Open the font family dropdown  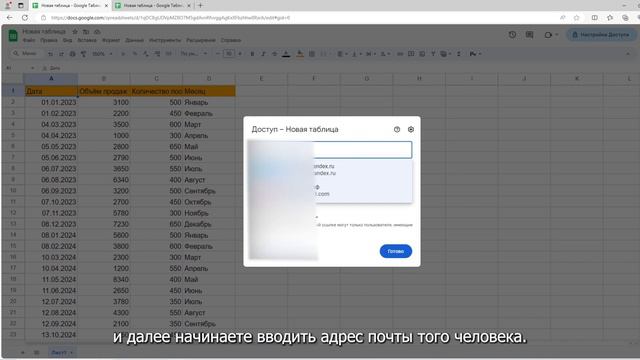[x=194, y=54]
